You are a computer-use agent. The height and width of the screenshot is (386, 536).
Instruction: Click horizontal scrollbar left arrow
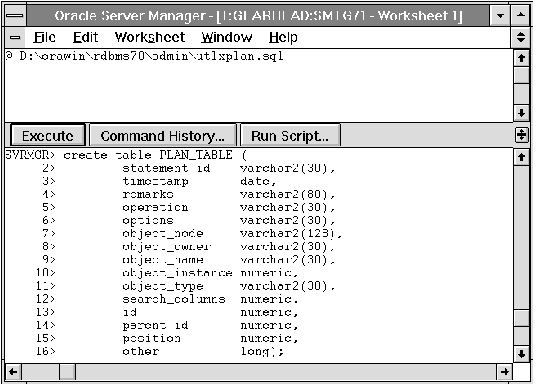pos(13,372)
